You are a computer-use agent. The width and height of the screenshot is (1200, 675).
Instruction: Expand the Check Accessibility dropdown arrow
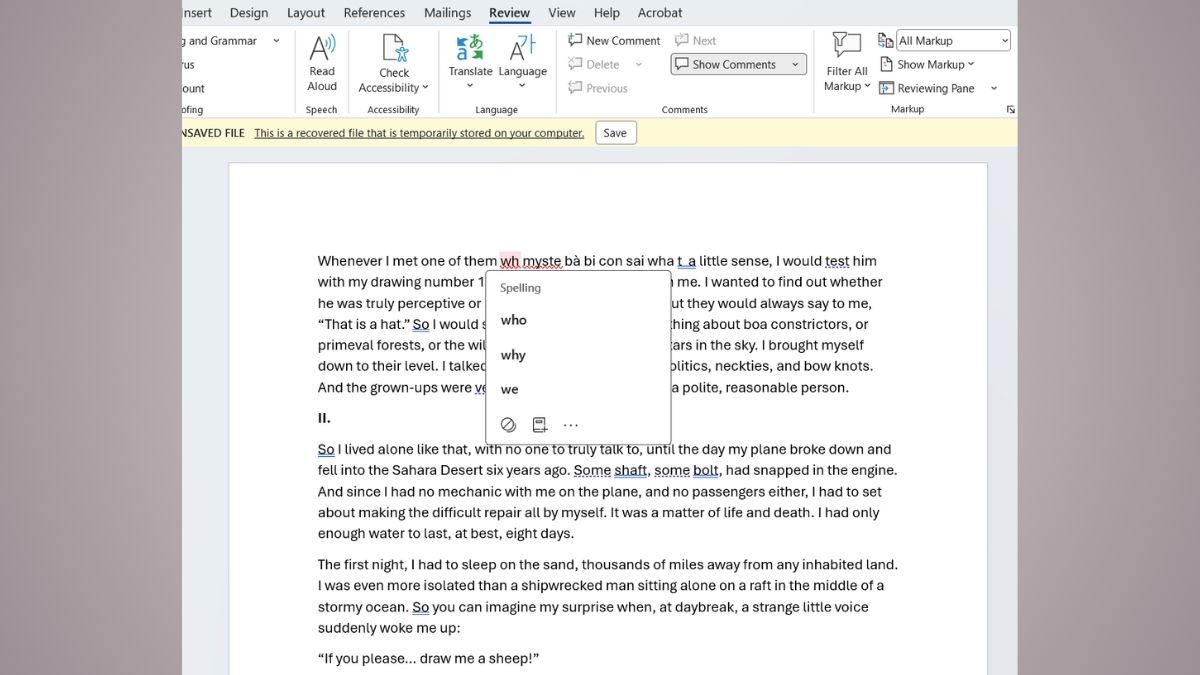pos(425,88)
